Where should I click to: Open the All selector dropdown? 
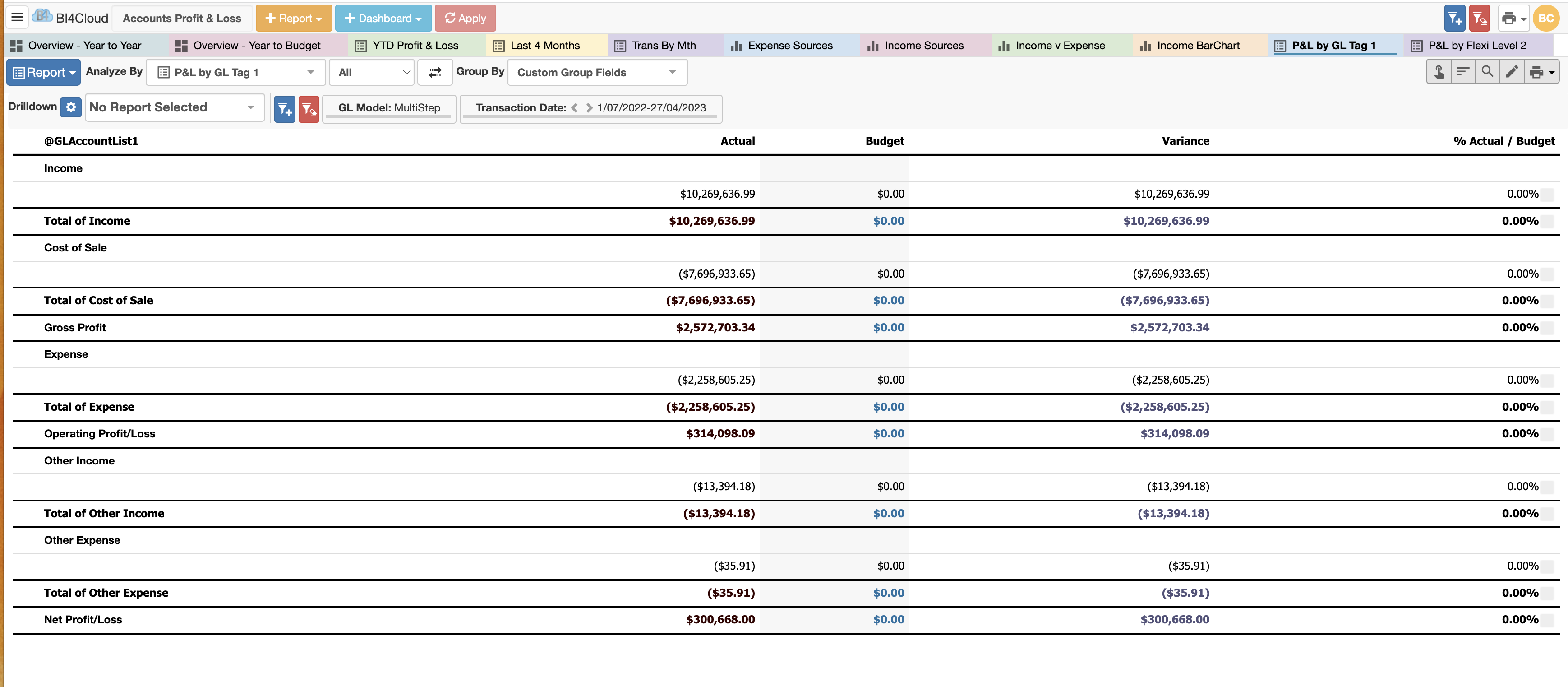click(x=372, y=73)
